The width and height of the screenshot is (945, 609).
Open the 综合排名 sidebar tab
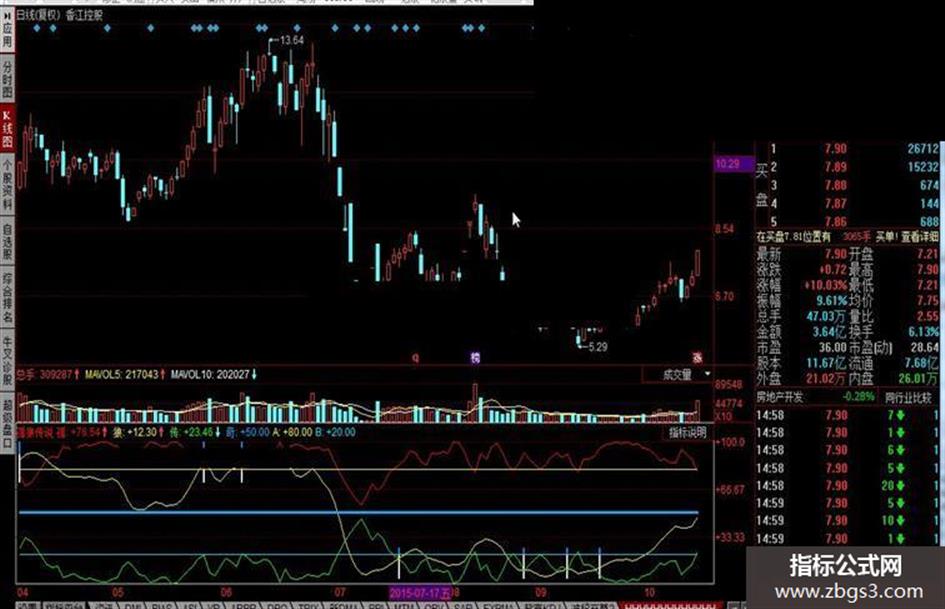pos(7,297)
